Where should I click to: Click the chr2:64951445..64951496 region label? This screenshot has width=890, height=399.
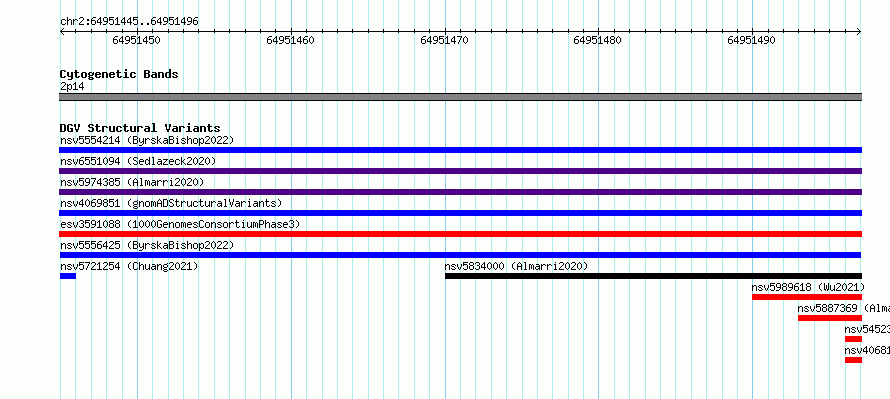(129, 22)
